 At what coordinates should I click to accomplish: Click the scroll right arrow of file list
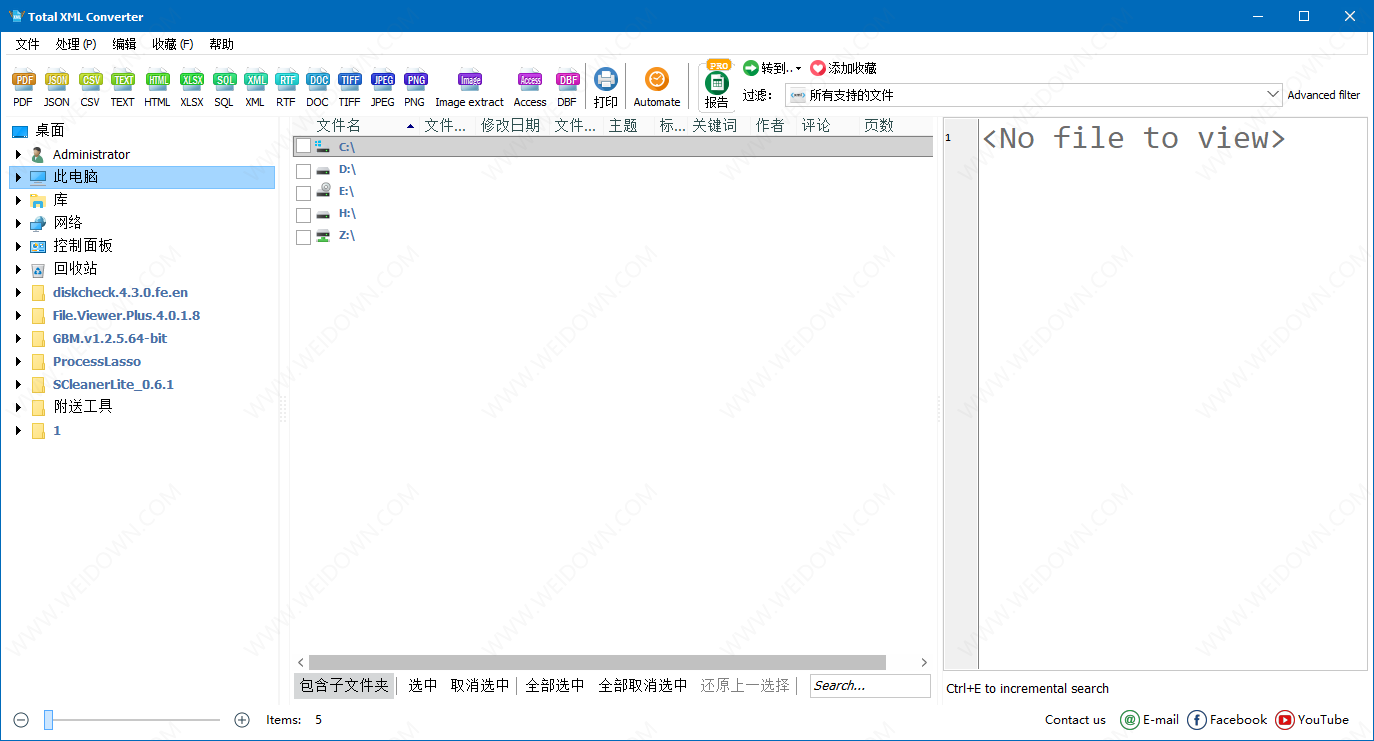coord(924,662)
